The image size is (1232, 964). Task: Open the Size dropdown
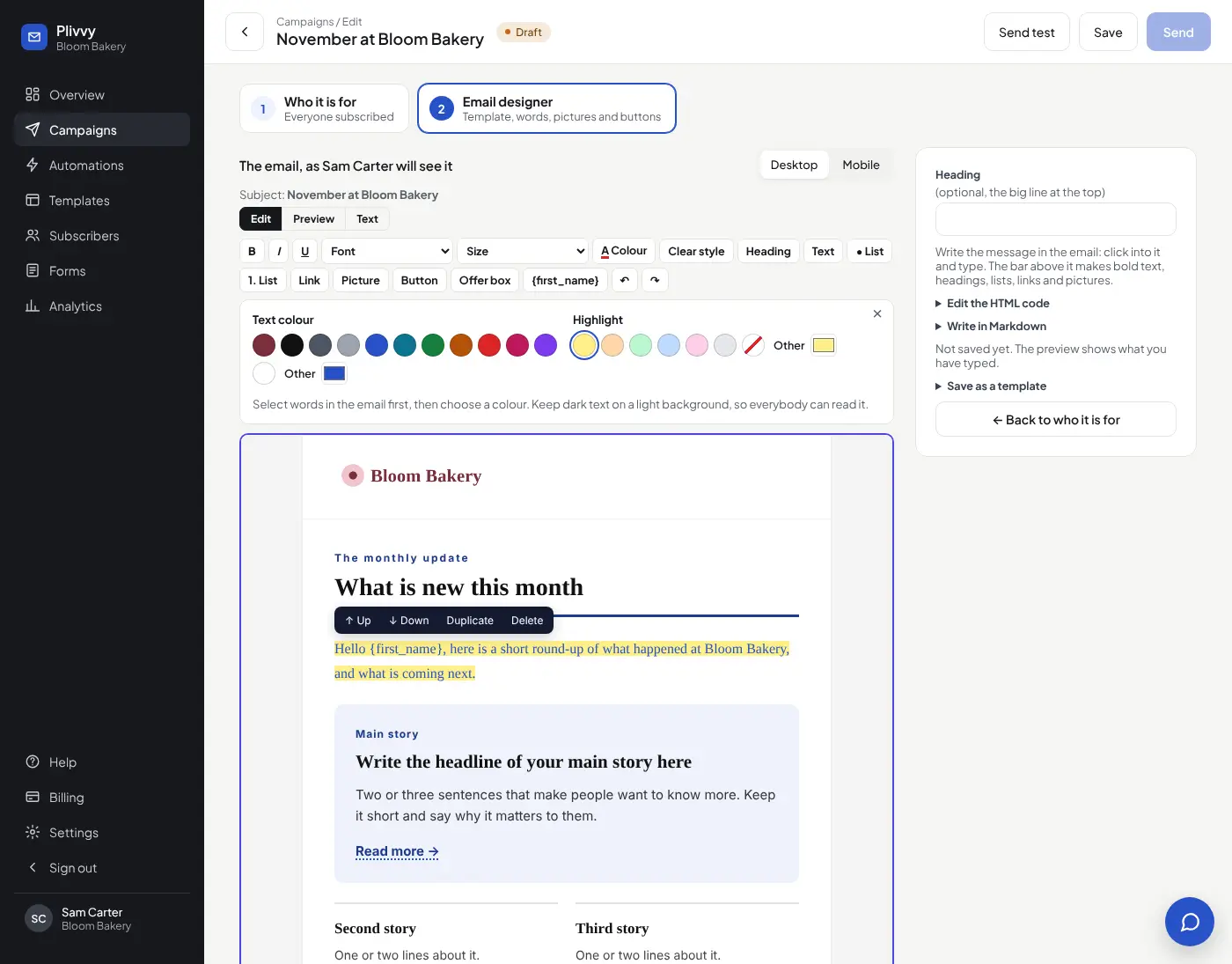pyautogui.click(x=524, y=251)
